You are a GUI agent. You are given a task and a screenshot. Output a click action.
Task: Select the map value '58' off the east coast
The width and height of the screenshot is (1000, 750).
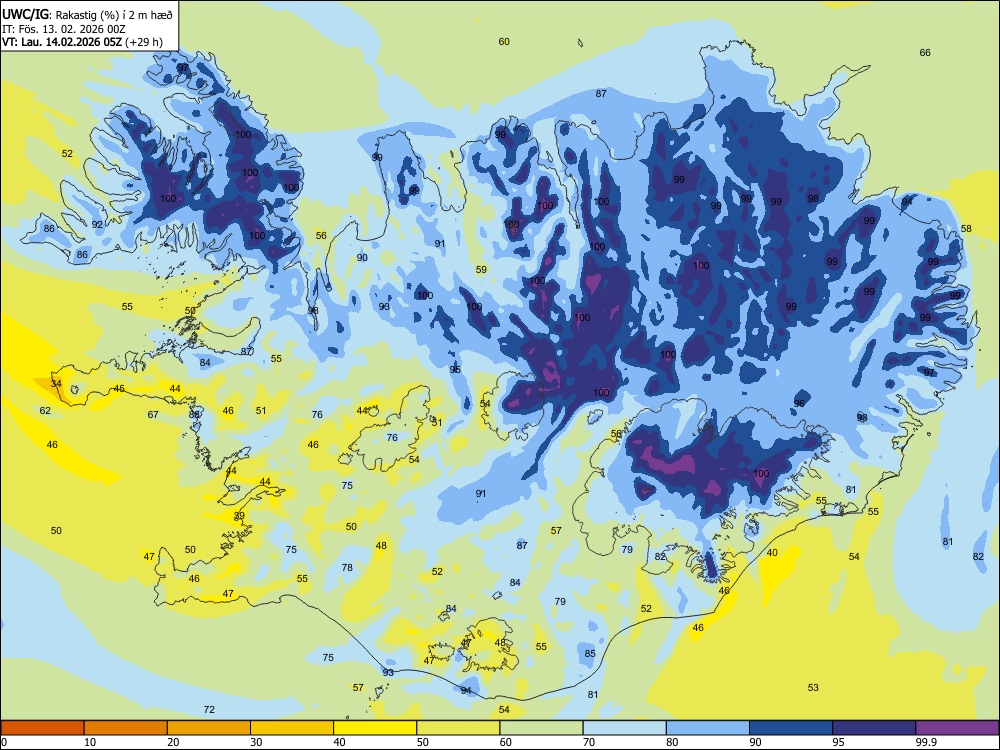tap(966, 228)
